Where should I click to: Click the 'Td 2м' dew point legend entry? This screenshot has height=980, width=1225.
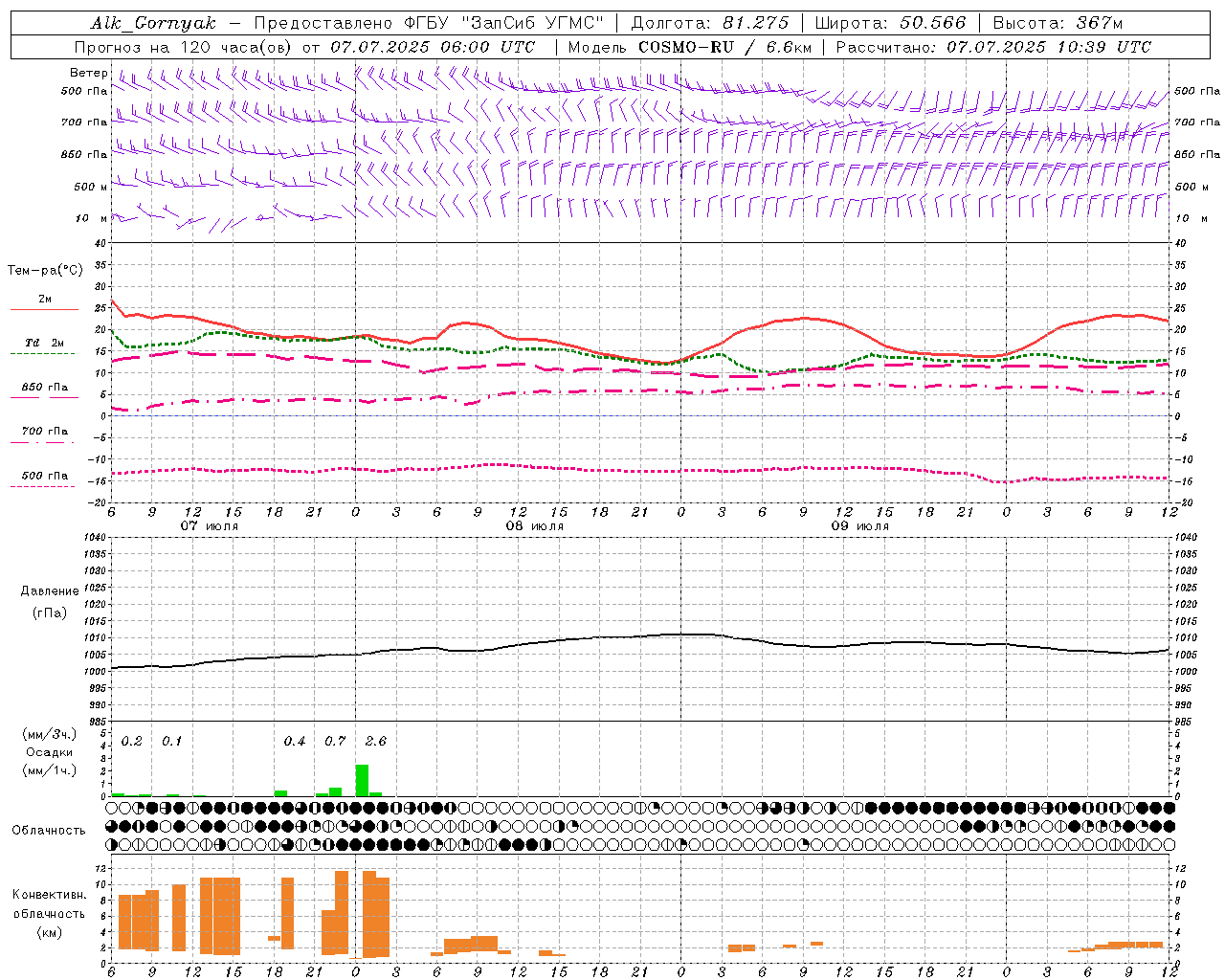(45, 343)
